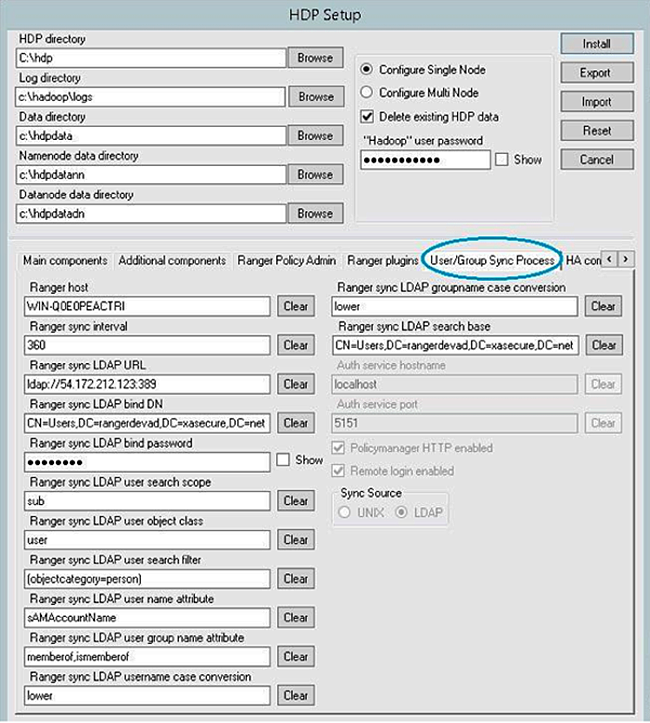
Task: Edit the LDAP user object class field
Action: click(147, 540)
